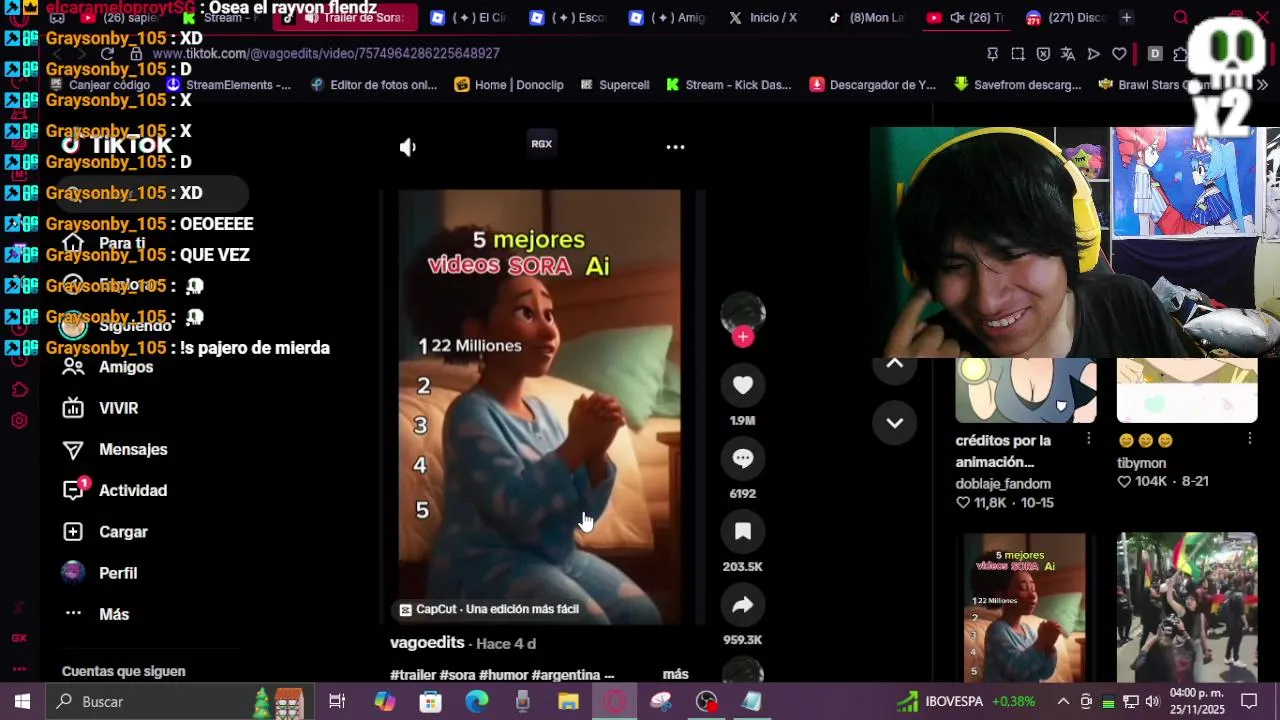1280x720 pixels.
Task: Open the ad blocker shield icon
Action: click(x=1043, y=54)
